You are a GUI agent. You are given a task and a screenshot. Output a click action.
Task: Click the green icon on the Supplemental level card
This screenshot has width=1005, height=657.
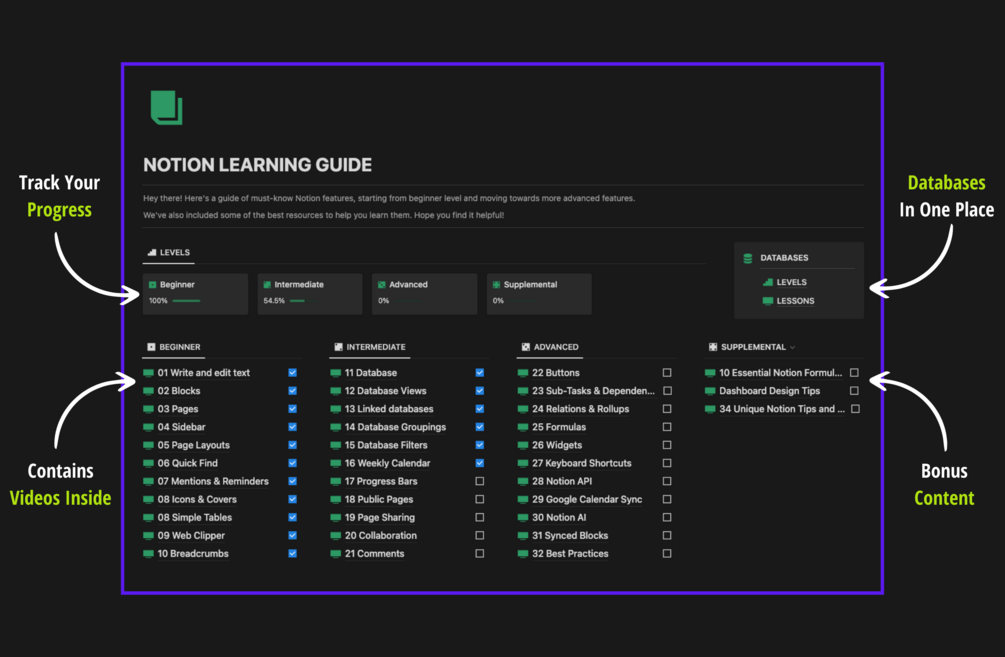(x=496, y=285)
